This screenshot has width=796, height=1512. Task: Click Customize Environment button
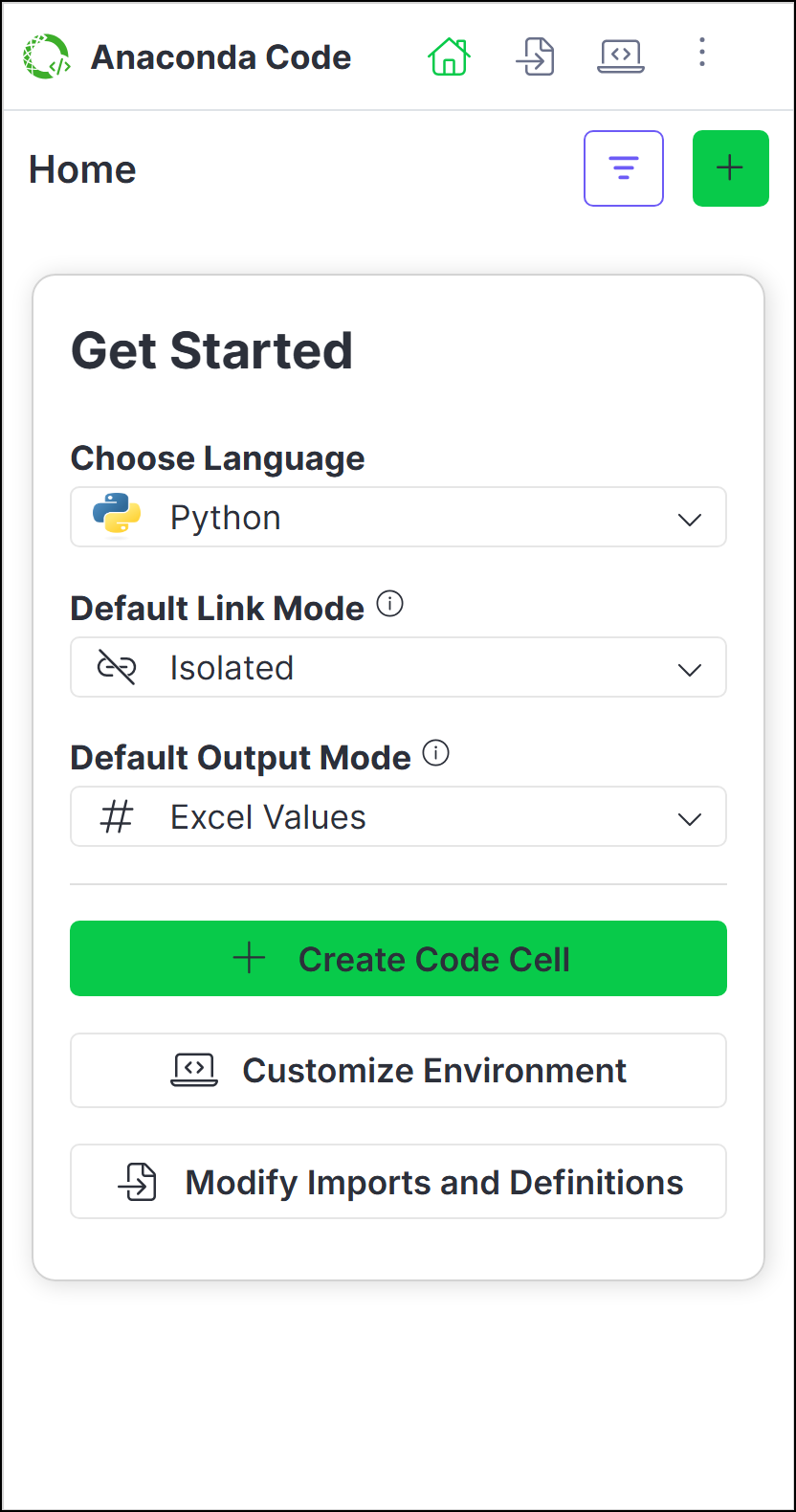[398, 1070]
